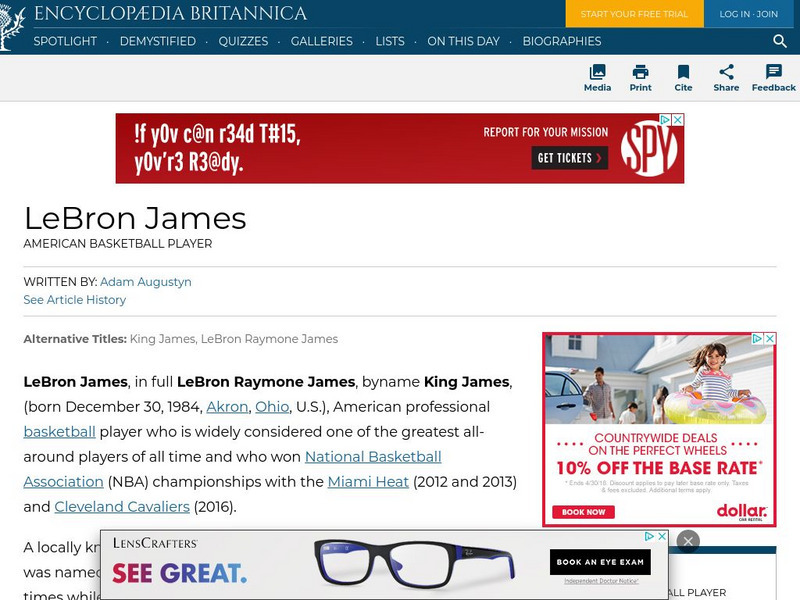Open citation options via the Cite icon
Viewport: 800px width, 600px height.
click(x=684, y=79)
